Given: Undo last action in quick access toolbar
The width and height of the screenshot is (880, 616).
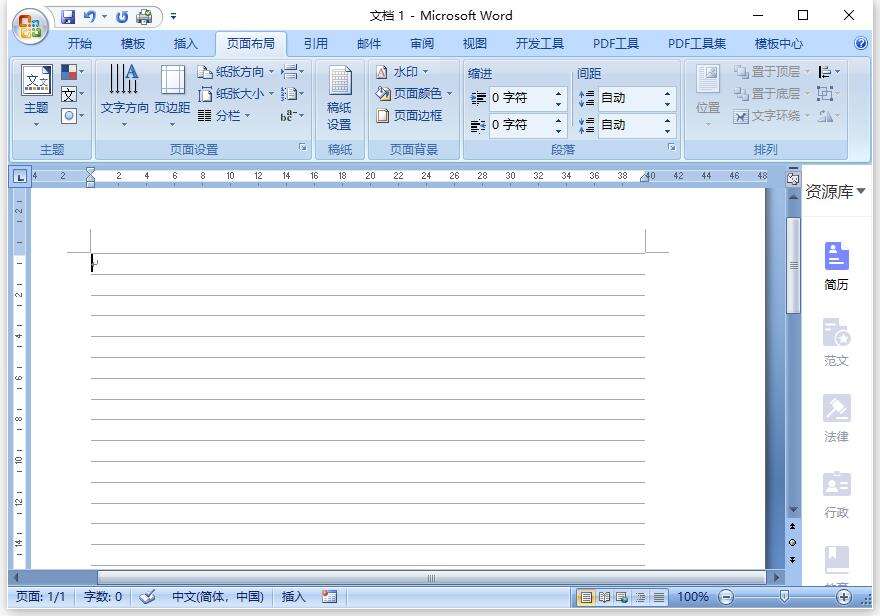Looking at the screenshot, I should pos(89,16).
